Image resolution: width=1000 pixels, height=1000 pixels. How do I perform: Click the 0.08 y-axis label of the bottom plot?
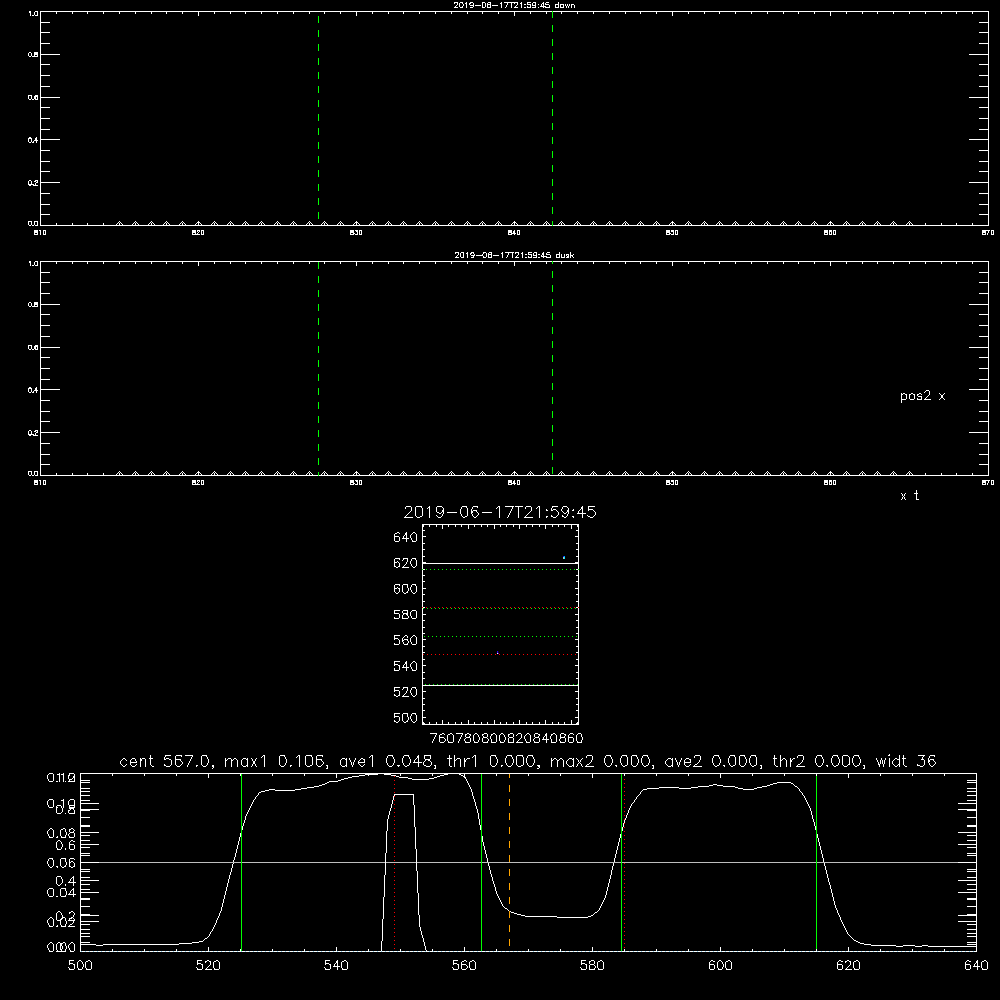pyautogui.click(x=61, y=833)
